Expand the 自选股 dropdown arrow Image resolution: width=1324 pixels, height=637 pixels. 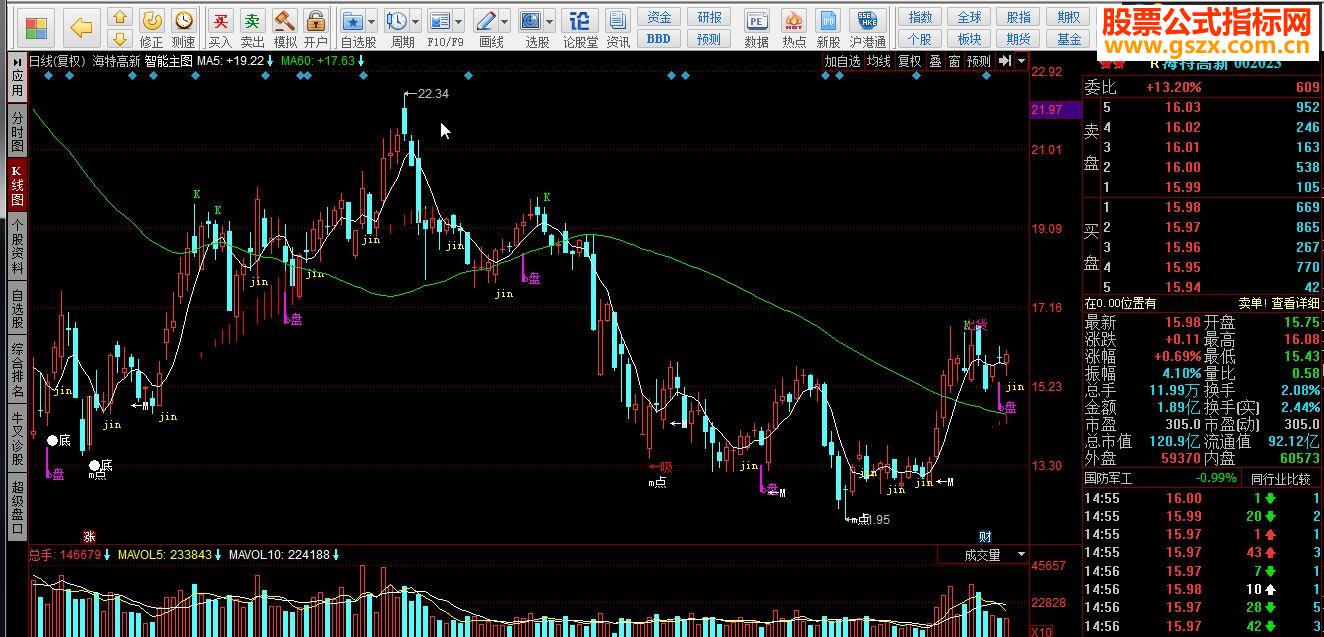pos(372,21)
